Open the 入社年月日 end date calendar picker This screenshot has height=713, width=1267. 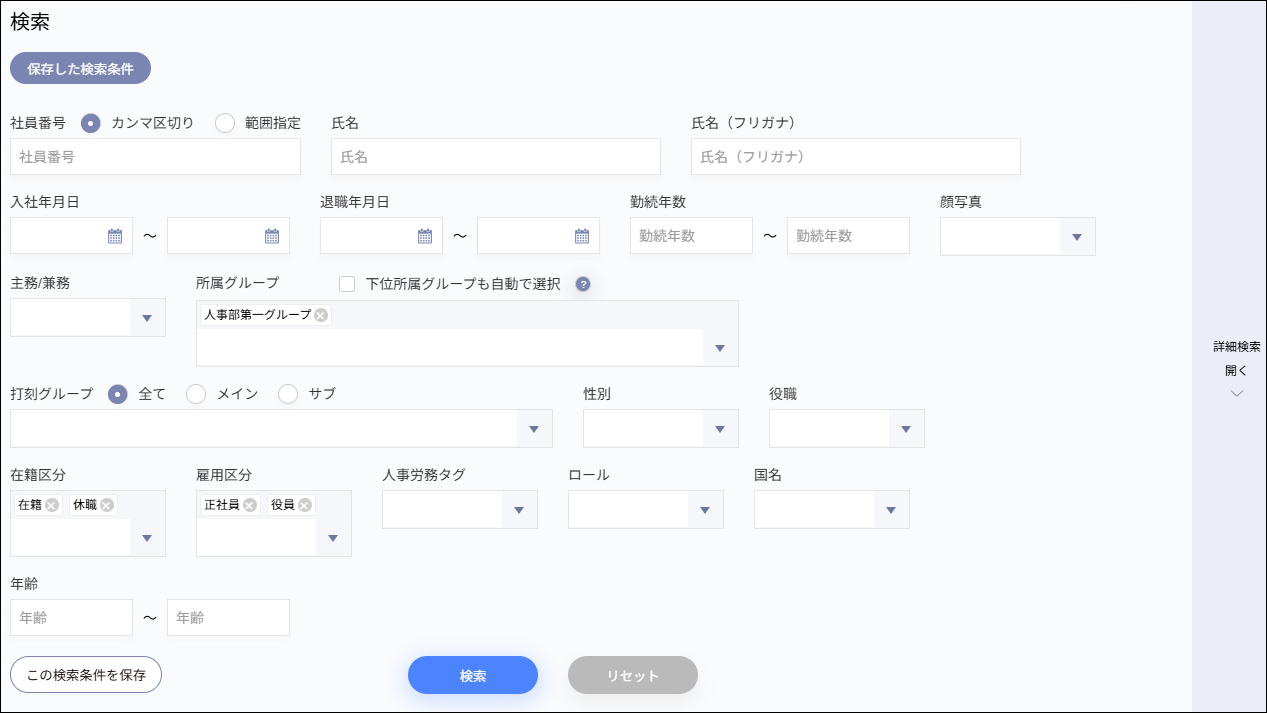coord(270,235)
